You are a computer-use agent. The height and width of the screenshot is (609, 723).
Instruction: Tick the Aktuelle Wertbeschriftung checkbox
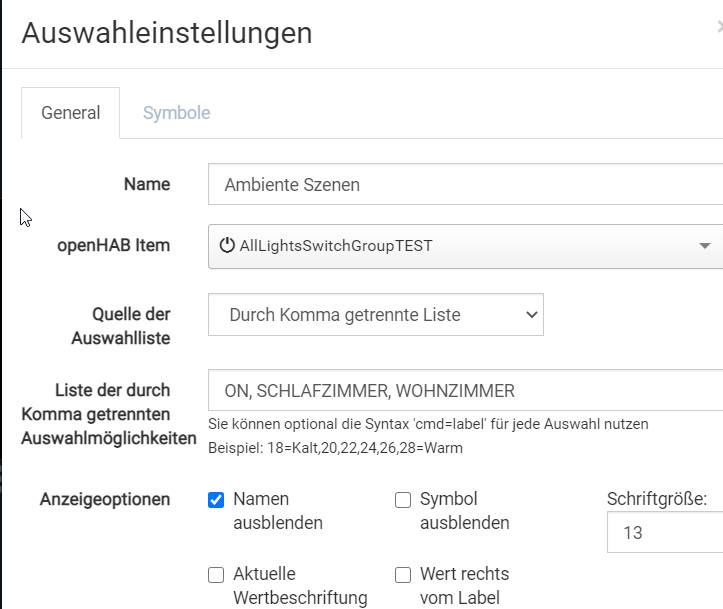tap(216, 575)
